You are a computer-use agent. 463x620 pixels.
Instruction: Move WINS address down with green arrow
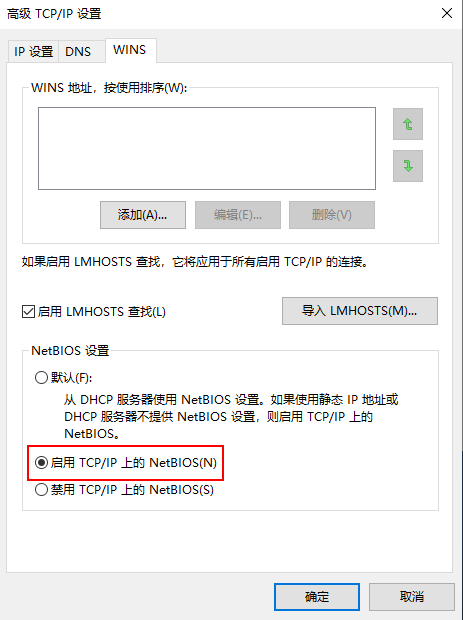(408, 166)
